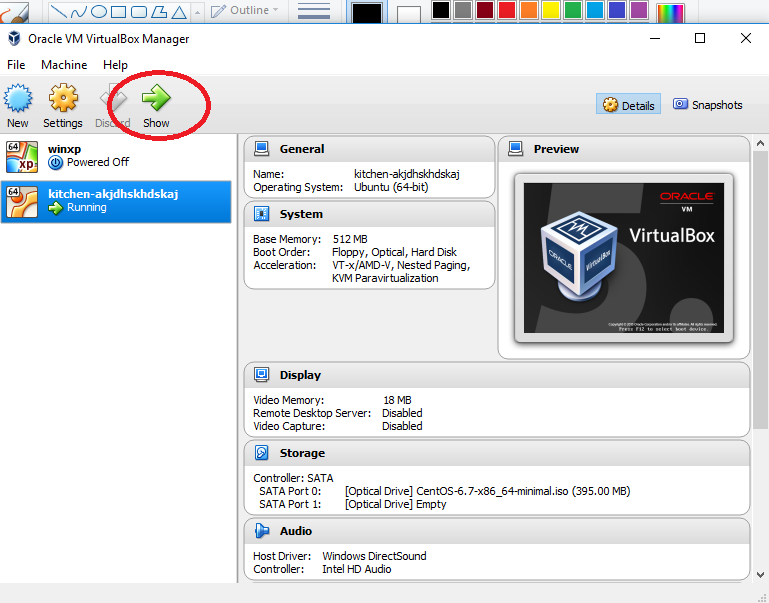Screen dimensions: 769x603
Task: Click the green Show arrow
Action: click(156, 98)
